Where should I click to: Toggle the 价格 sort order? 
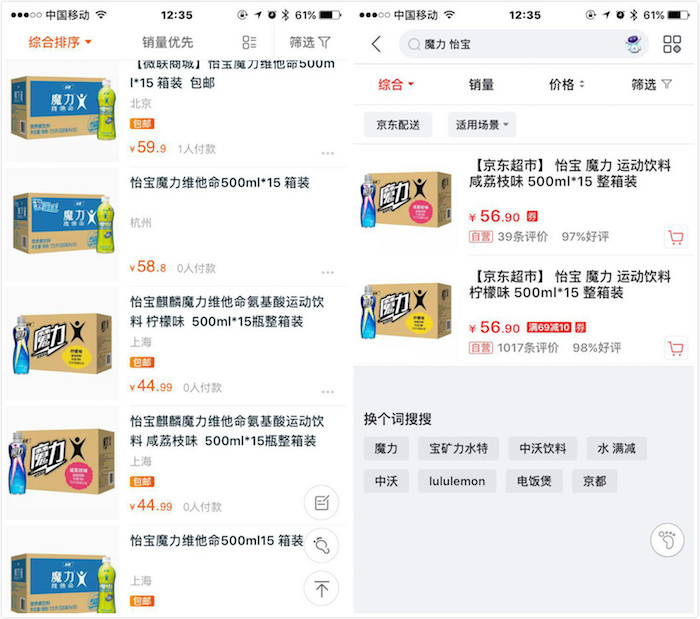pyautogui.click(x=566, y=85)
